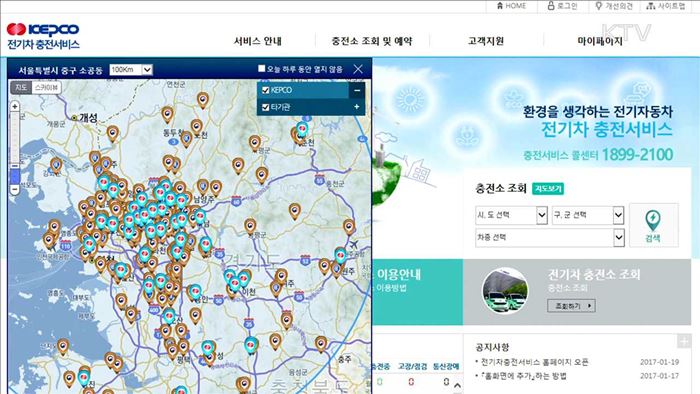The height and width of the screenshot is (394, 700).
Task: Click the marker near 충주
Action: pos(321,344)
